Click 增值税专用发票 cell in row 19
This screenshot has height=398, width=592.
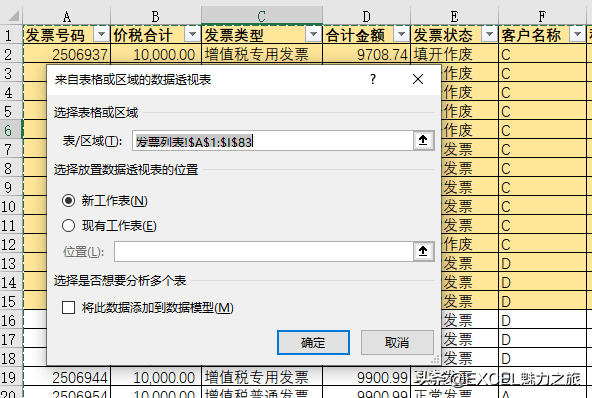pos(262,377)
